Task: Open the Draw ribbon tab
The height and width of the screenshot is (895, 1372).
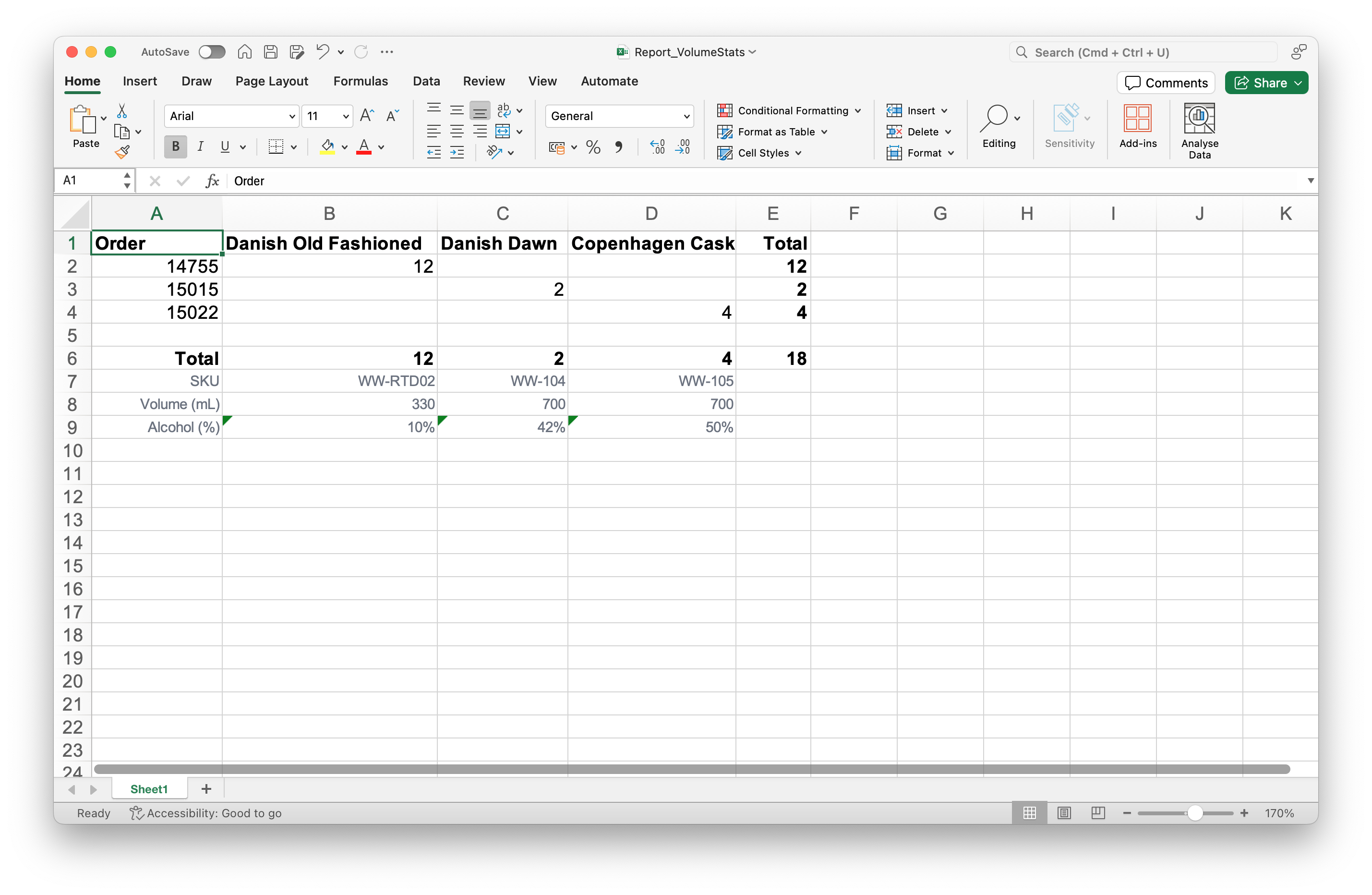Action: pyautogui.click(x=196, y=81)
